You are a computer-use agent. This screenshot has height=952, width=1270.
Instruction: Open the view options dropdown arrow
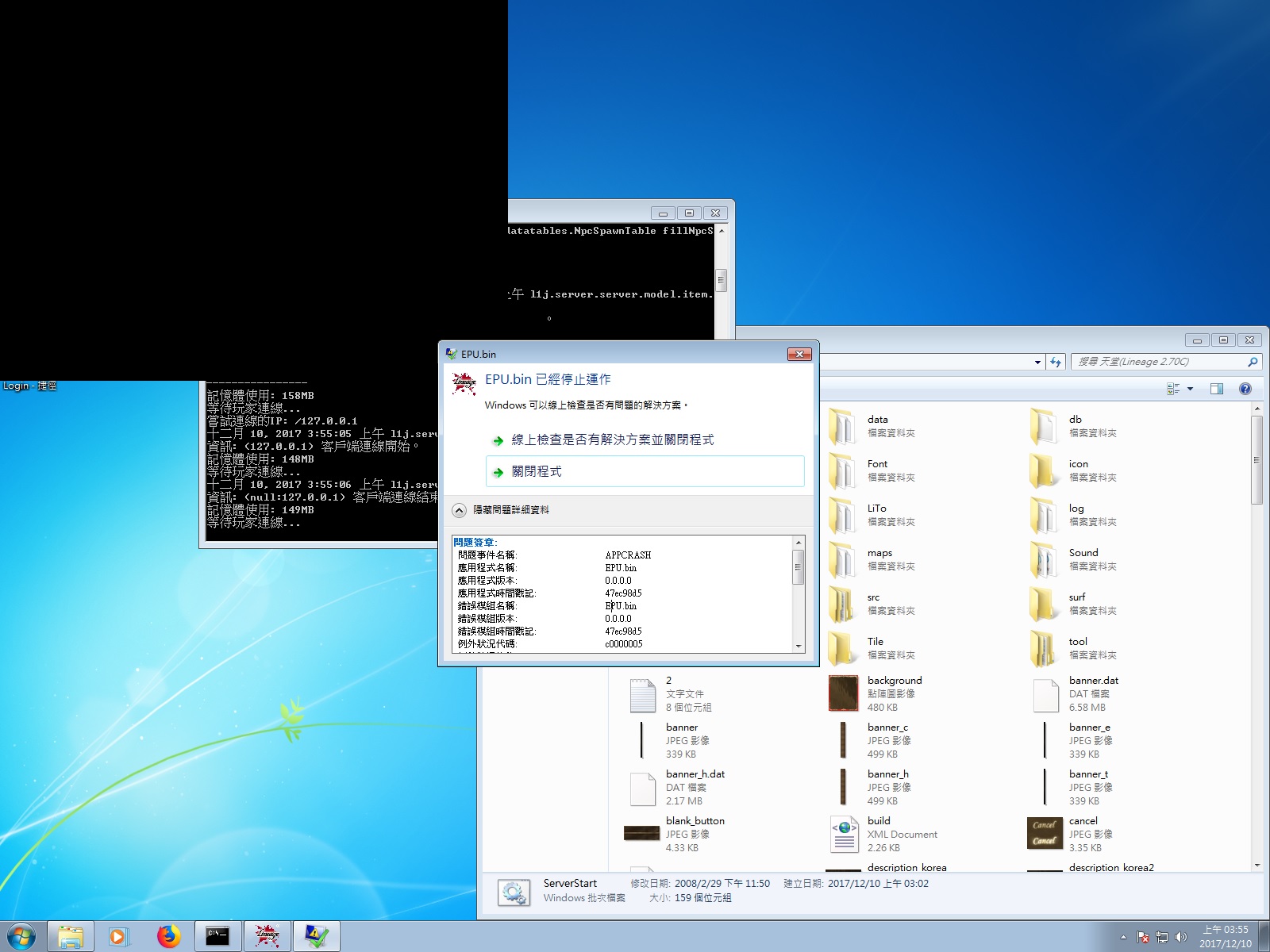point(1190,389)
